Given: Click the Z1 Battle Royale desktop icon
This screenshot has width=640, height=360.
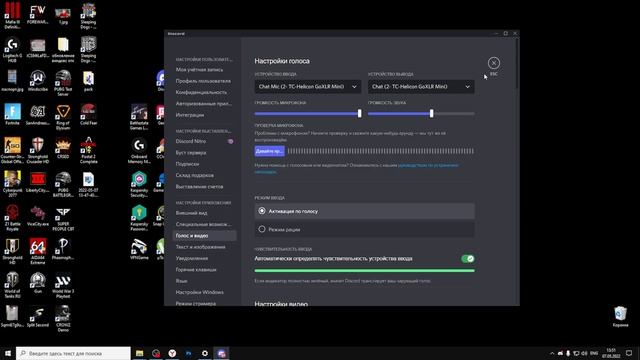Looking at the screenshot, I should 12,218.
